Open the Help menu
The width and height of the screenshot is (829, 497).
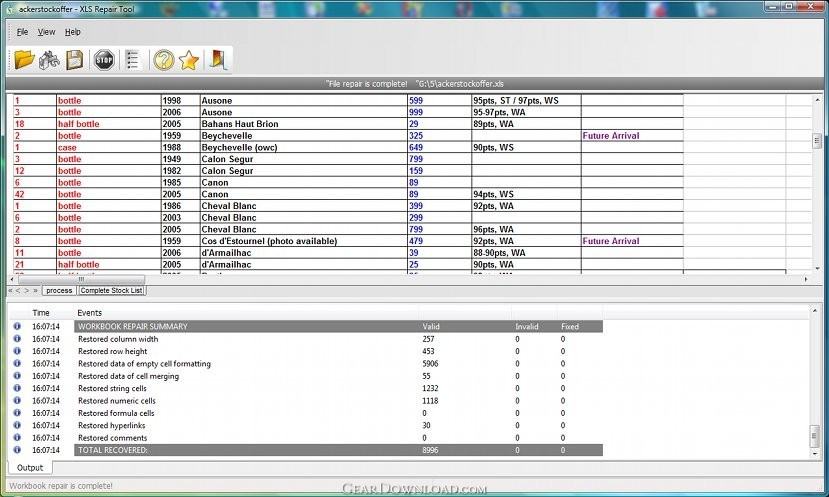tap(72, 32)
